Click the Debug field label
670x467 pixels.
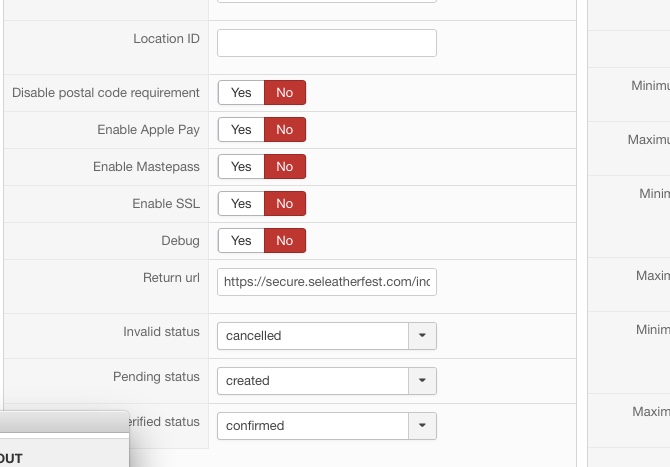180,241
